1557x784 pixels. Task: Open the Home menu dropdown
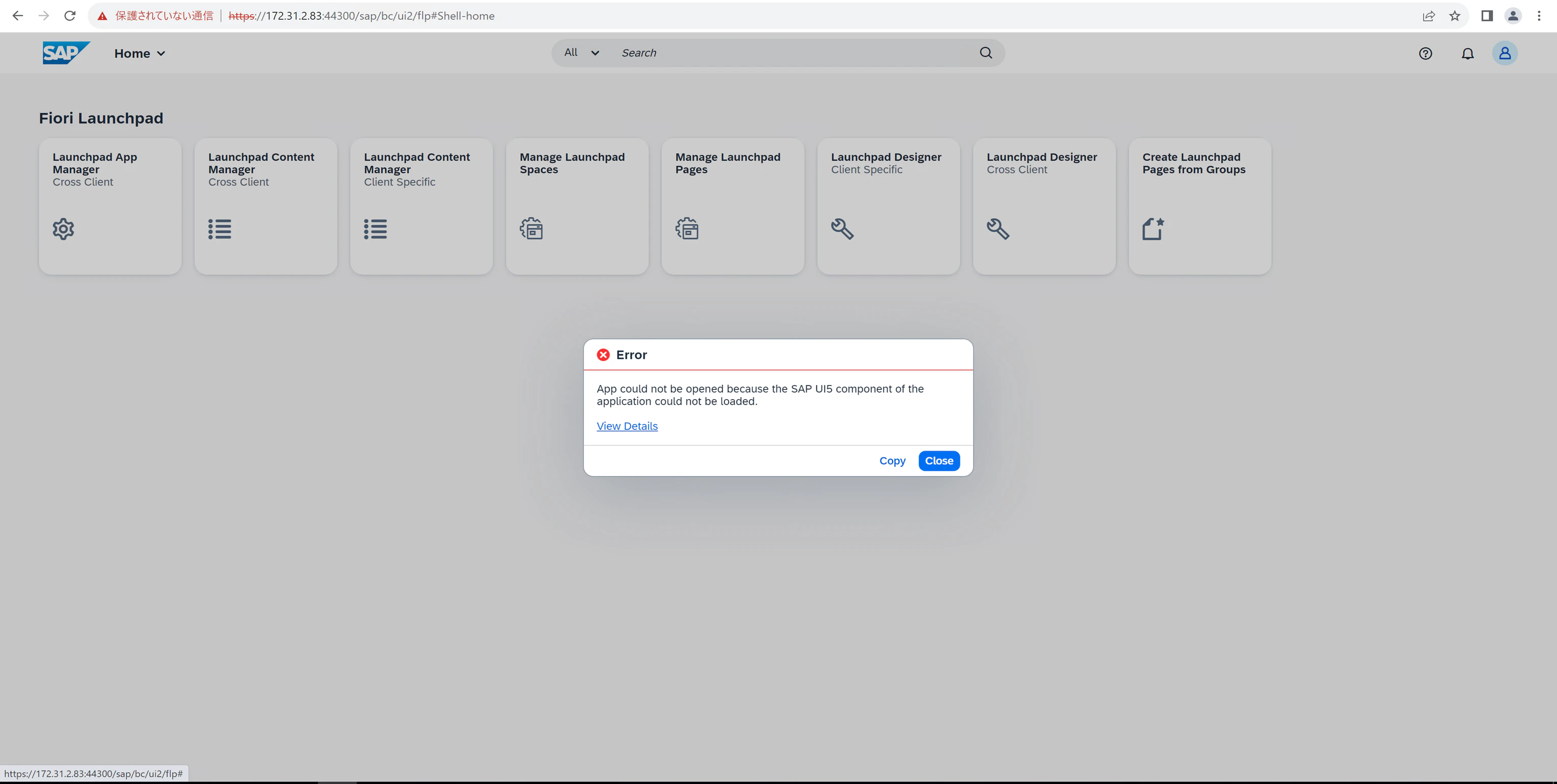139,53
